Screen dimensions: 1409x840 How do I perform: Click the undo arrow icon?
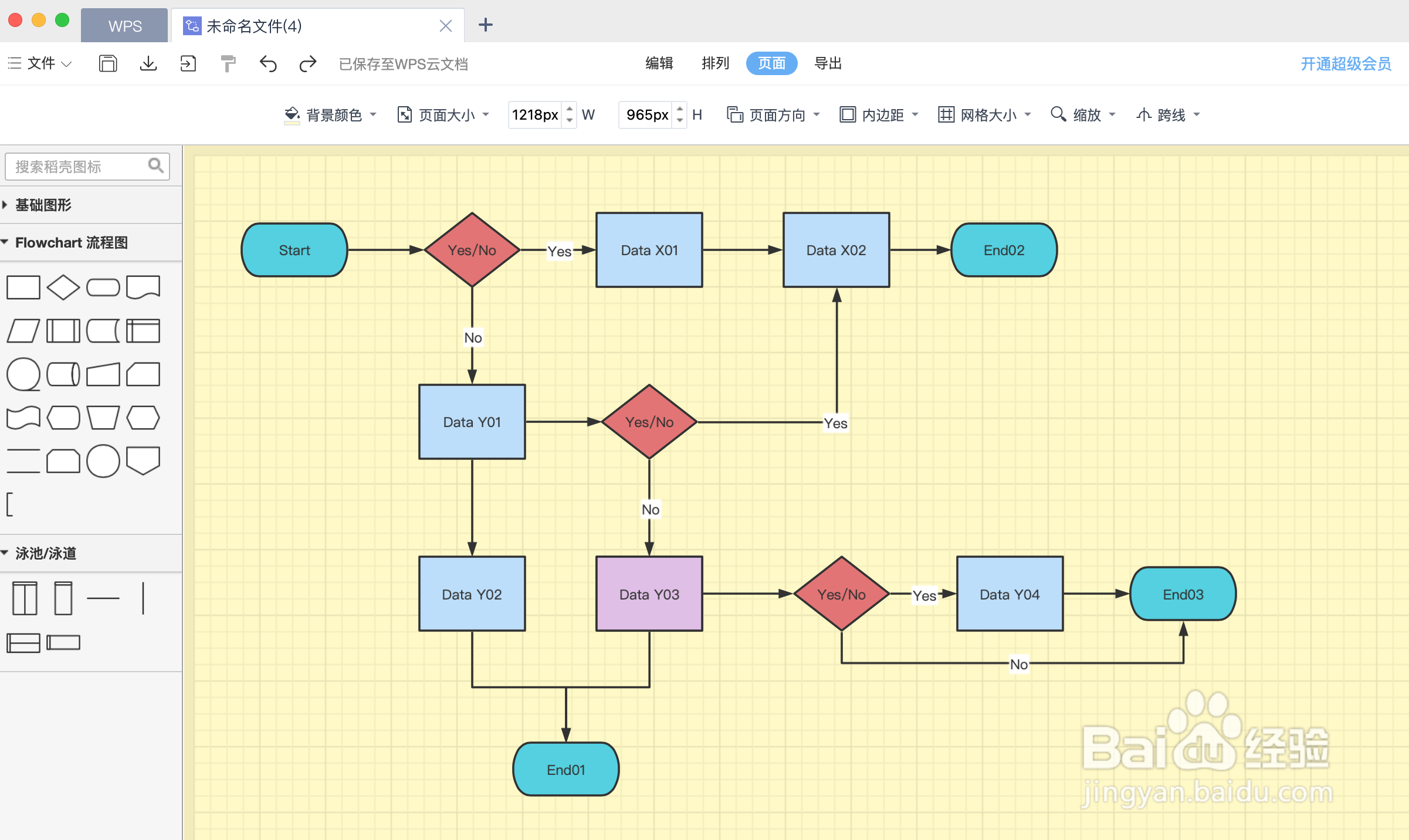click(x=268, y=63)
